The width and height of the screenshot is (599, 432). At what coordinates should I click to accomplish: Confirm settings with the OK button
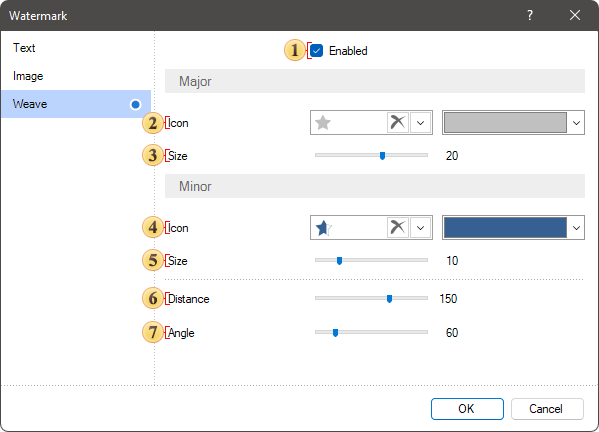pyautogui.click(x=467, y=409)
